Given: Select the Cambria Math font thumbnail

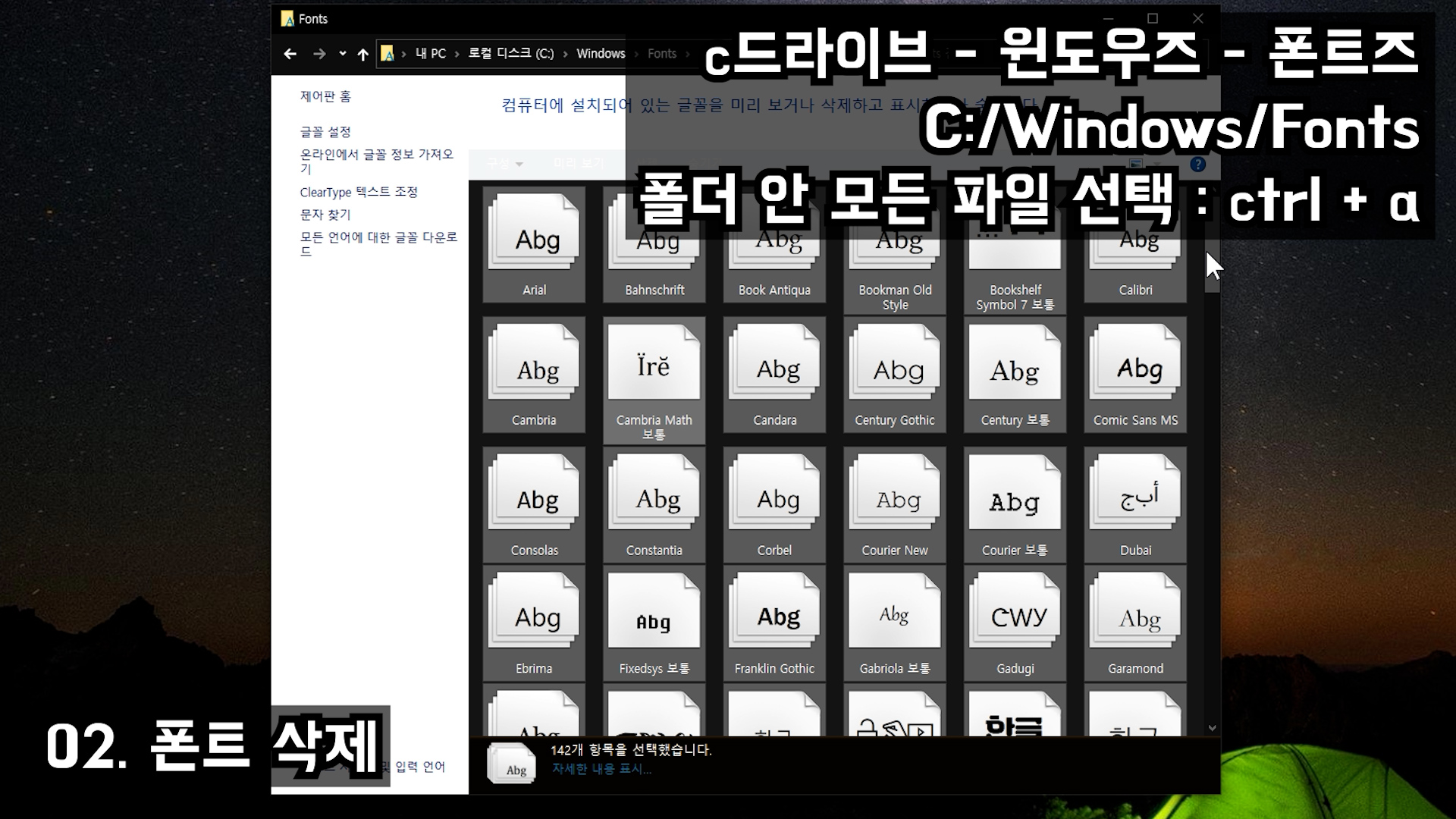Looking at the screenshot, I should tap(654, 364).
